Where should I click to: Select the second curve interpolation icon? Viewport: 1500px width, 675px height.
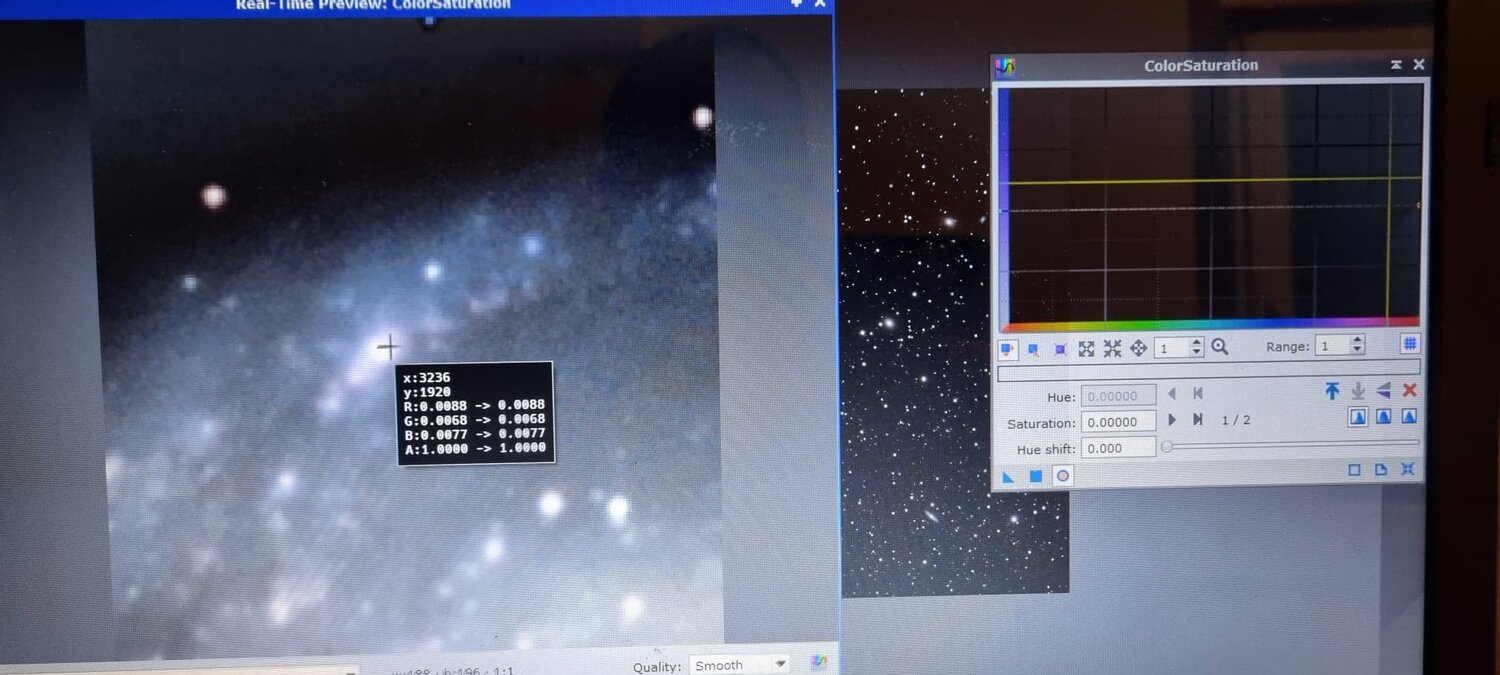click(1384, 416)
